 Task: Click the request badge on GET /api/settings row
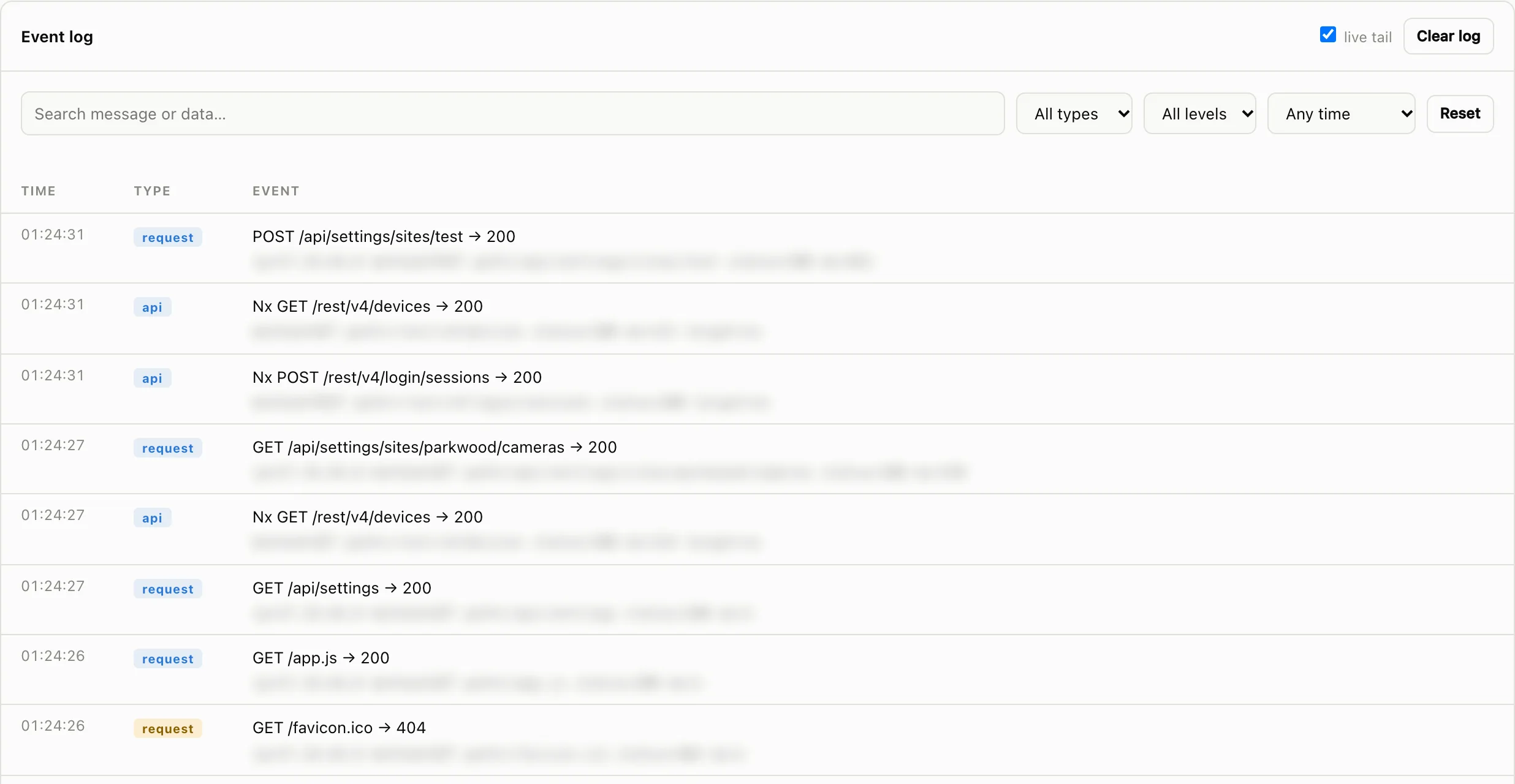coord(167,589)
